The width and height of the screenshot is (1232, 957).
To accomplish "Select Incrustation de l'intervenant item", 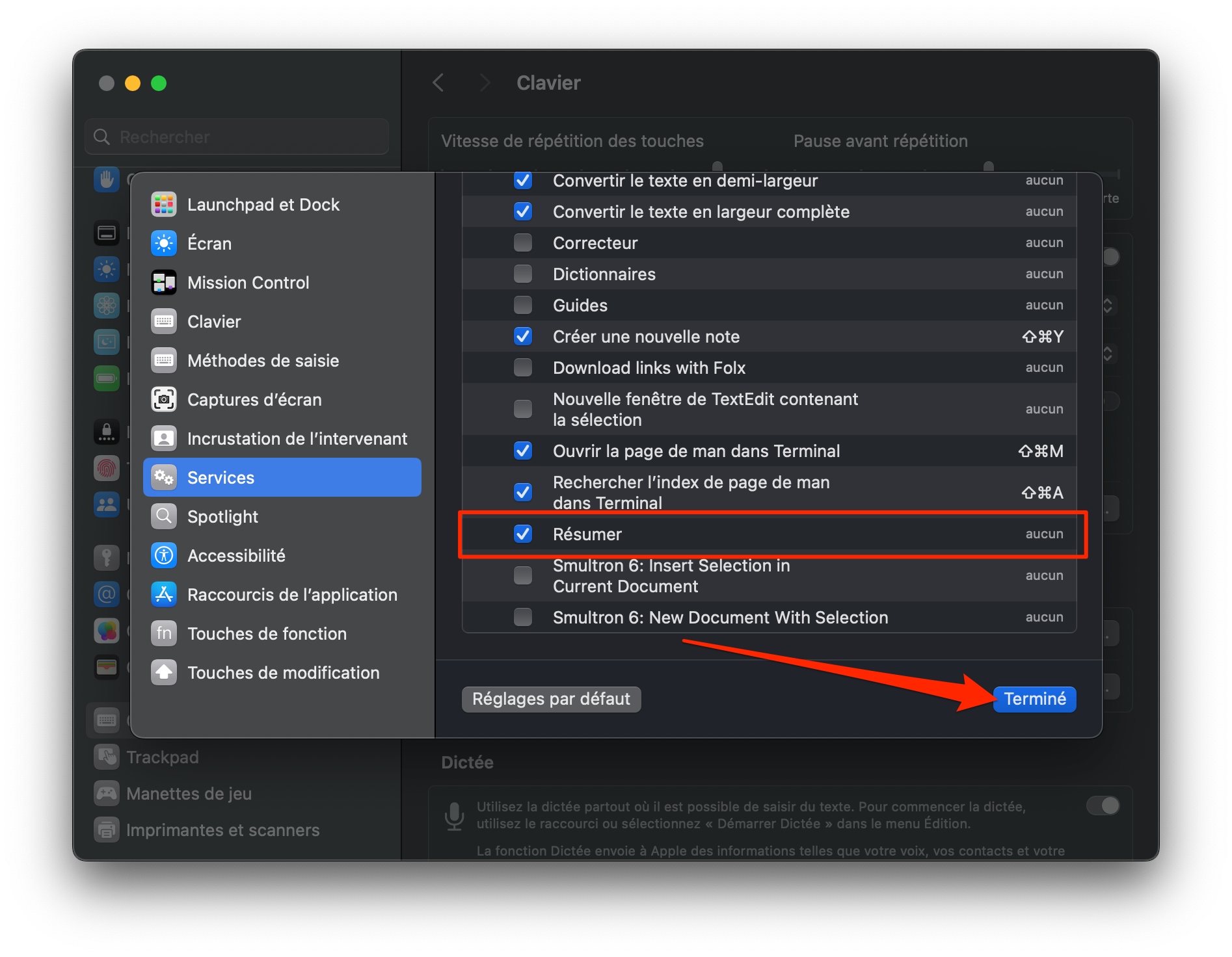I will [297, 439].
